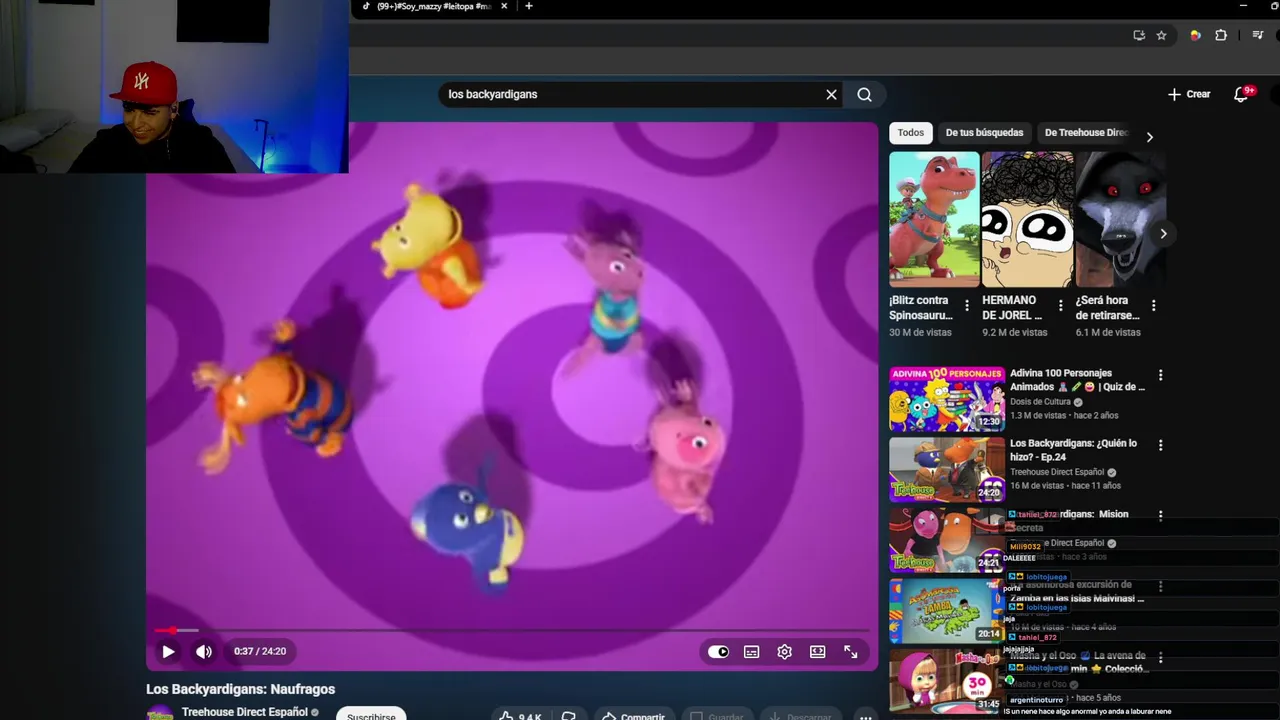Close the Soy_mazzy browser tab
This screenshot has width=1280, height=720.
504,6
